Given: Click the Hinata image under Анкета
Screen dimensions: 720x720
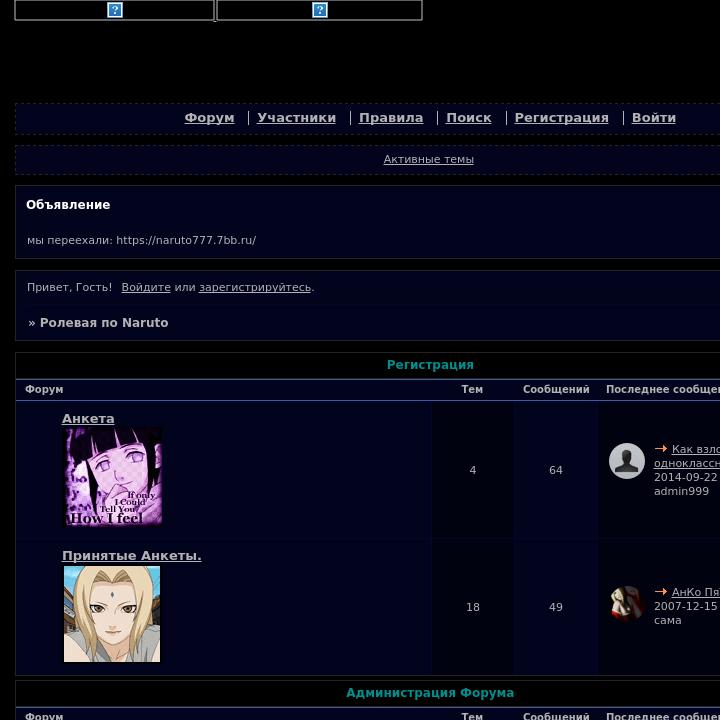Looking at the screenshot, I should pyautogui.click(x=112, y=477).
